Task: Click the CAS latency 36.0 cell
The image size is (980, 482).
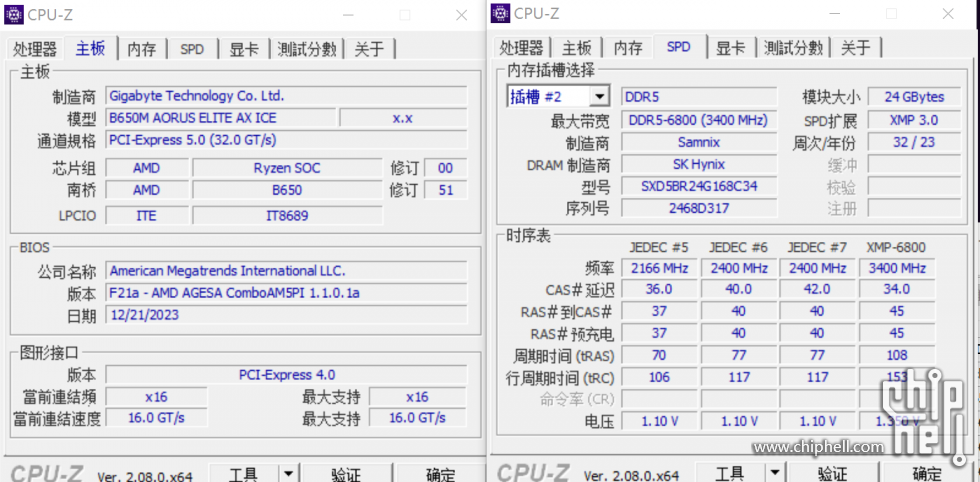Action: [659, 289]
